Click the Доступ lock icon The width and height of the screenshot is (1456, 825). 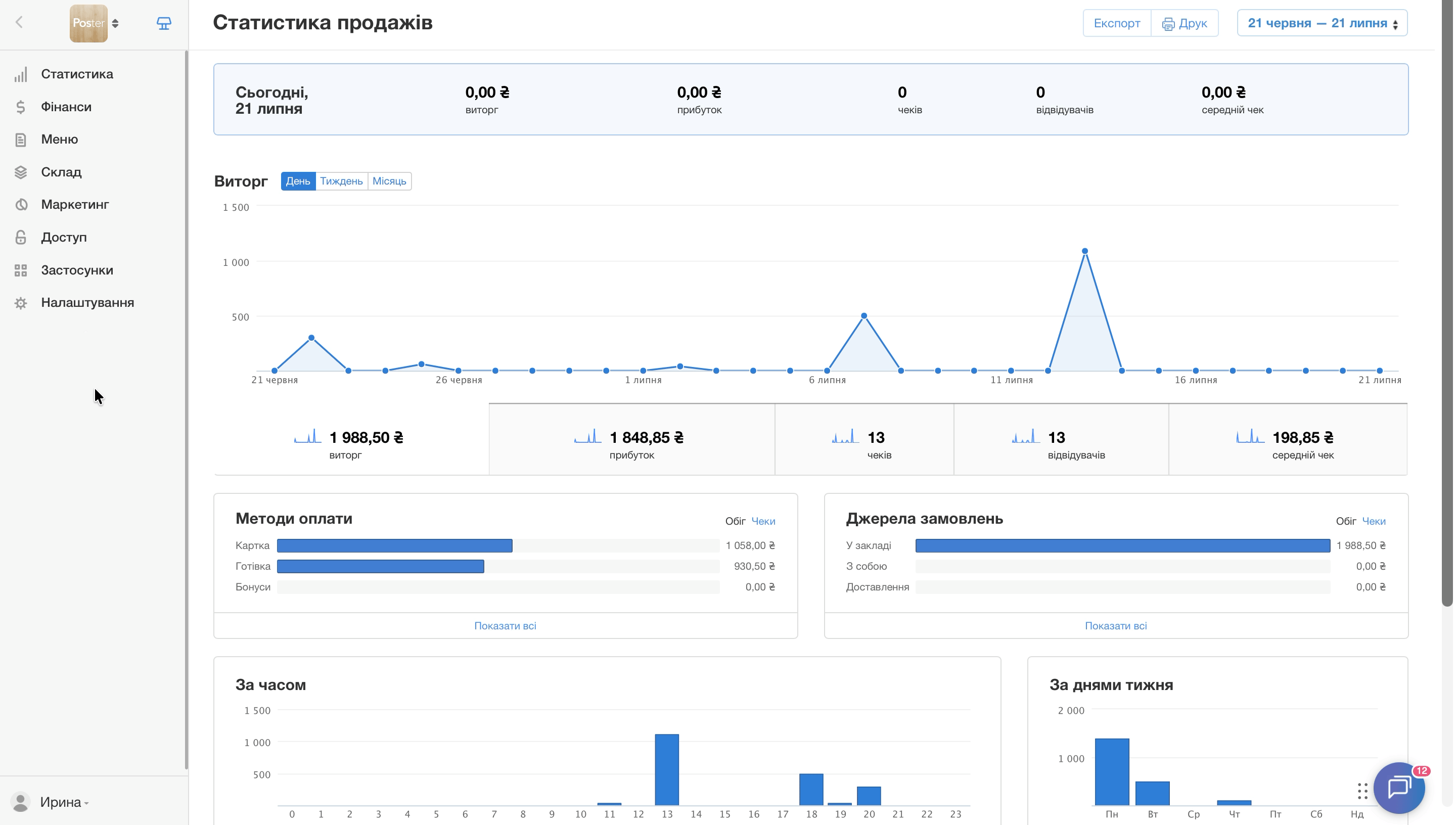21,238
